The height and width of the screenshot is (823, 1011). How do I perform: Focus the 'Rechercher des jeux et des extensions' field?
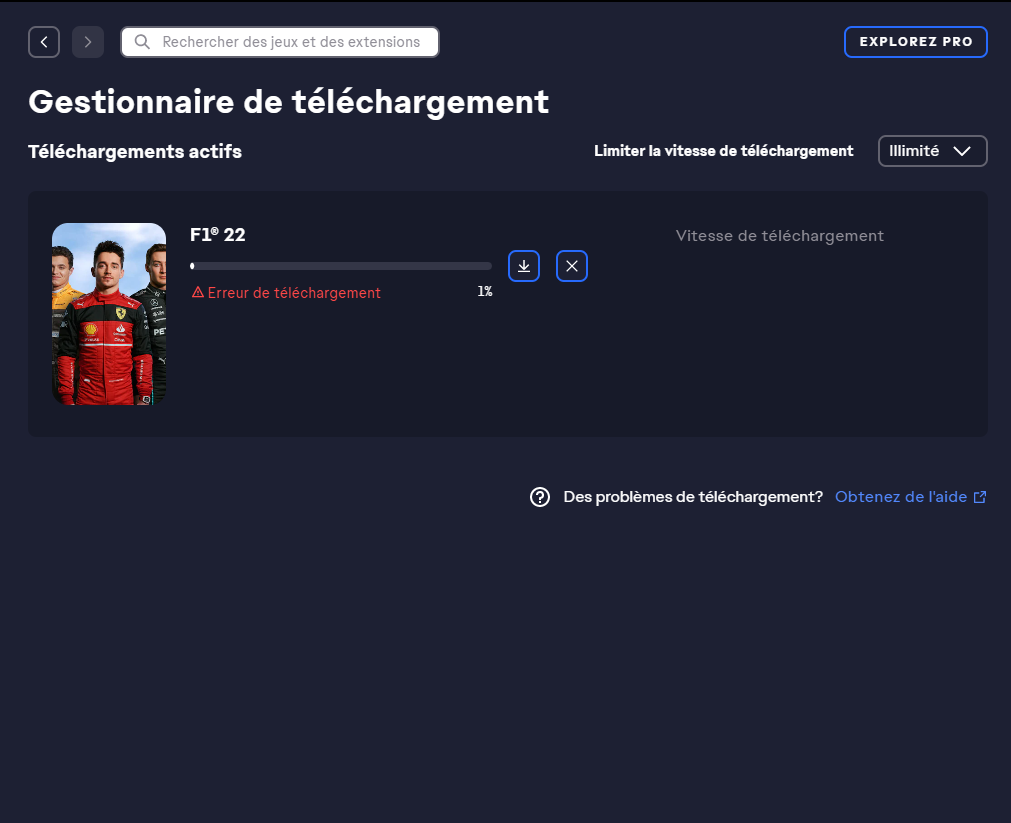point(280,42)
